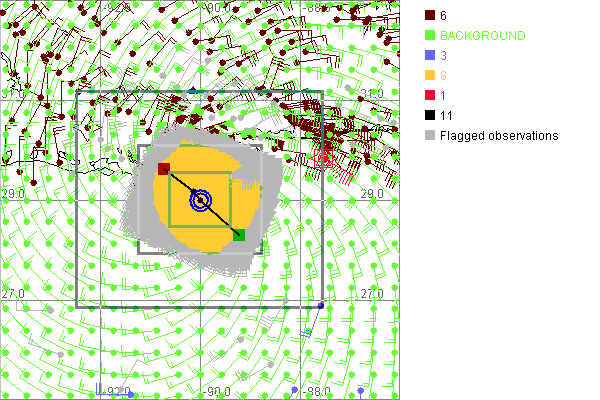Viewport: 600px width, 400px height.
Task: Click the red boxed marker near coastline
Action: point(322,157)
